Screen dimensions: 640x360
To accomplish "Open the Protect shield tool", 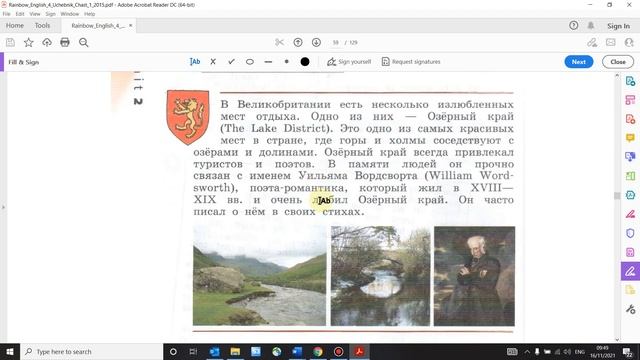I will pos(630,233).
